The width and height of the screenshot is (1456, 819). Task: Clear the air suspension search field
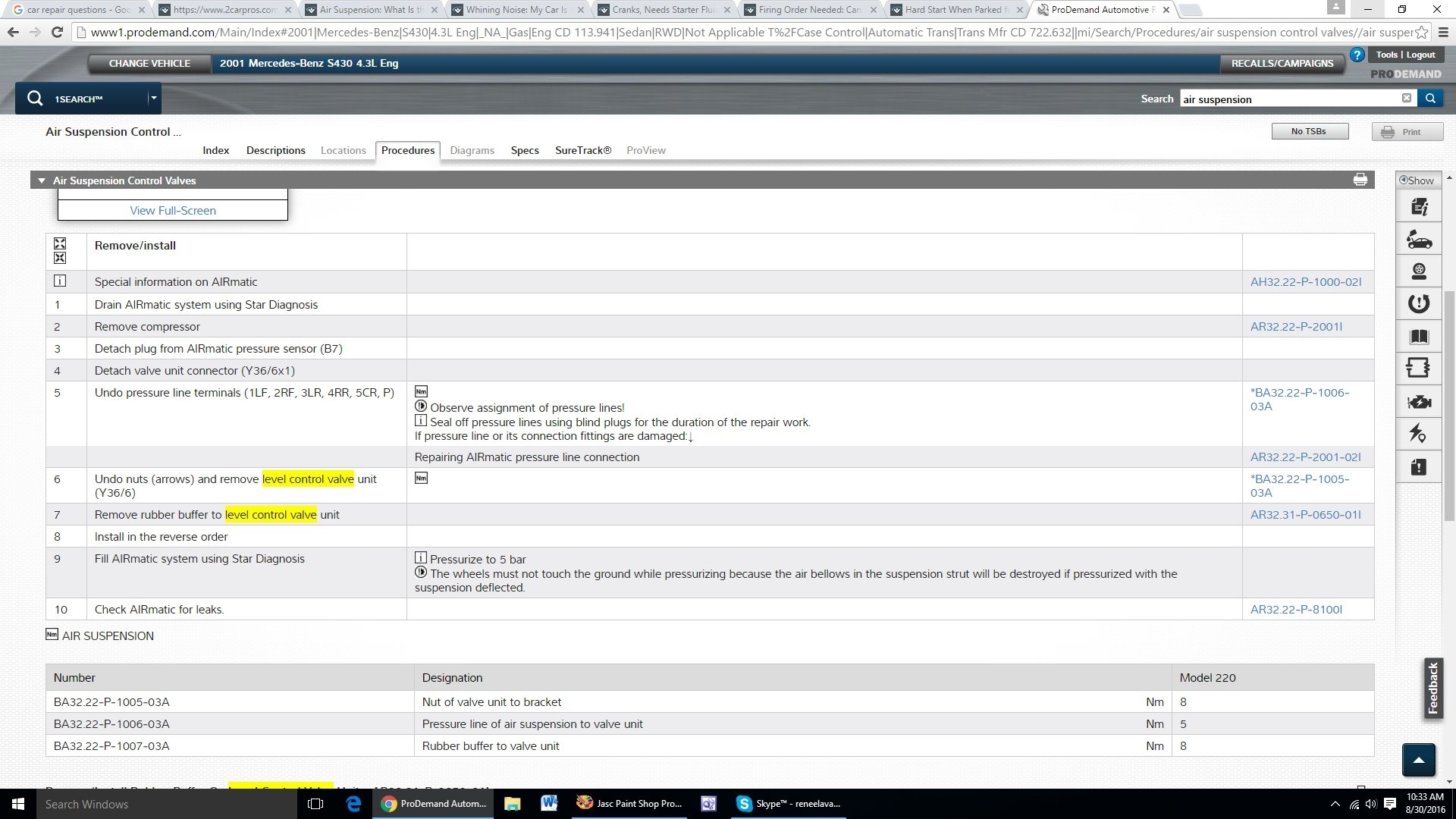(x=1406, y=99)
